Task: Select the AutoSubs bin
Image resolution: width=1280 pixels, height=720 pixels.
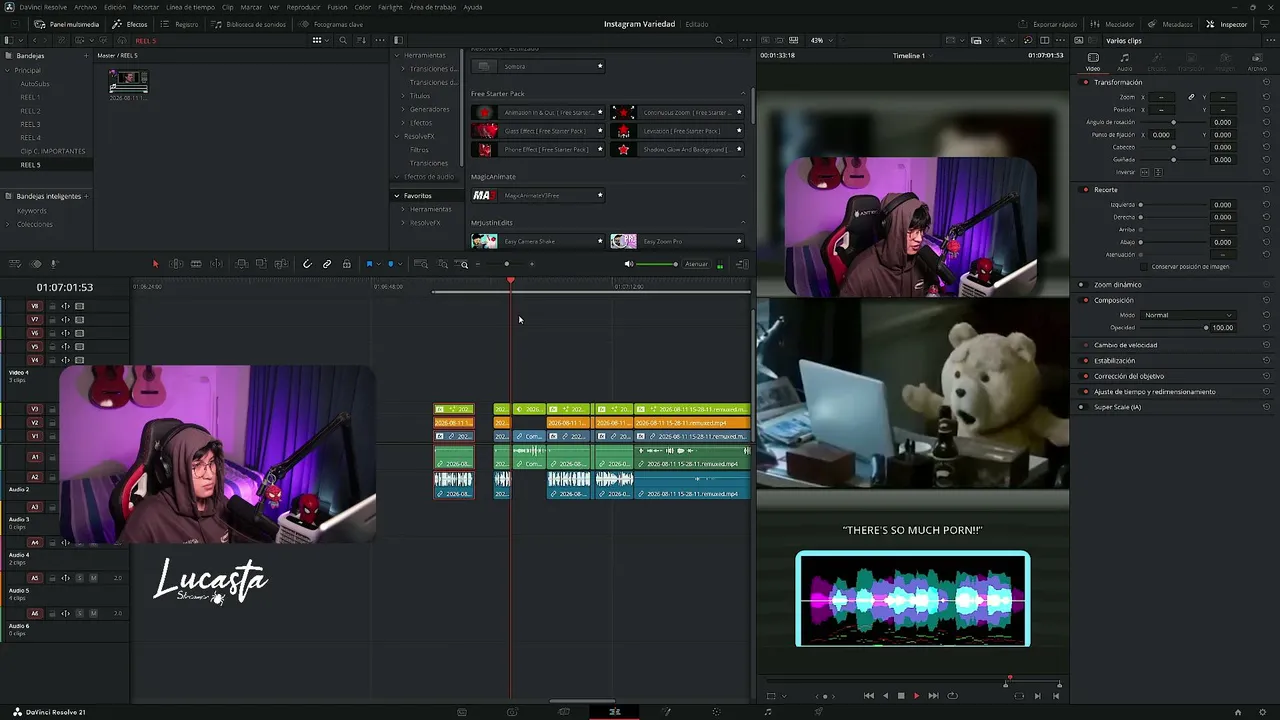Action: click(35, 84)
